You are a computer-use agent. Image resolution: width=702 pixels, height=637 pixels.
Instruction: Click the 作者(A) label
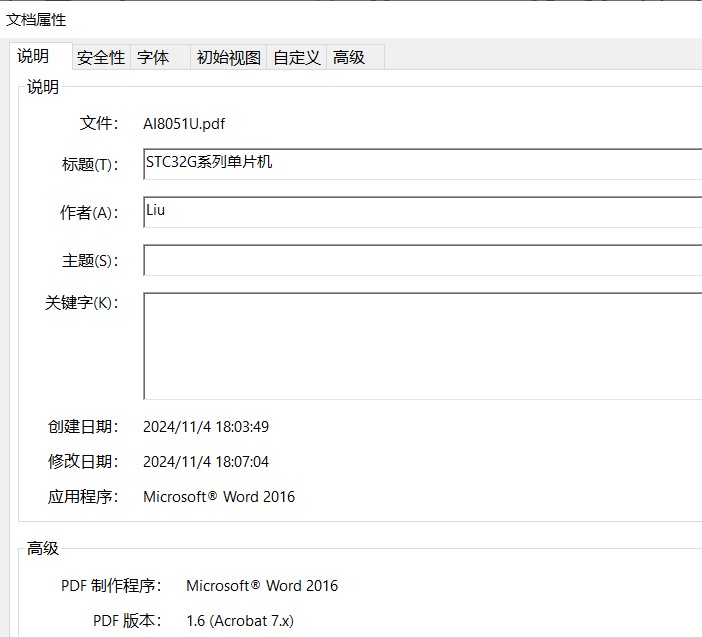tap(90, 212)
